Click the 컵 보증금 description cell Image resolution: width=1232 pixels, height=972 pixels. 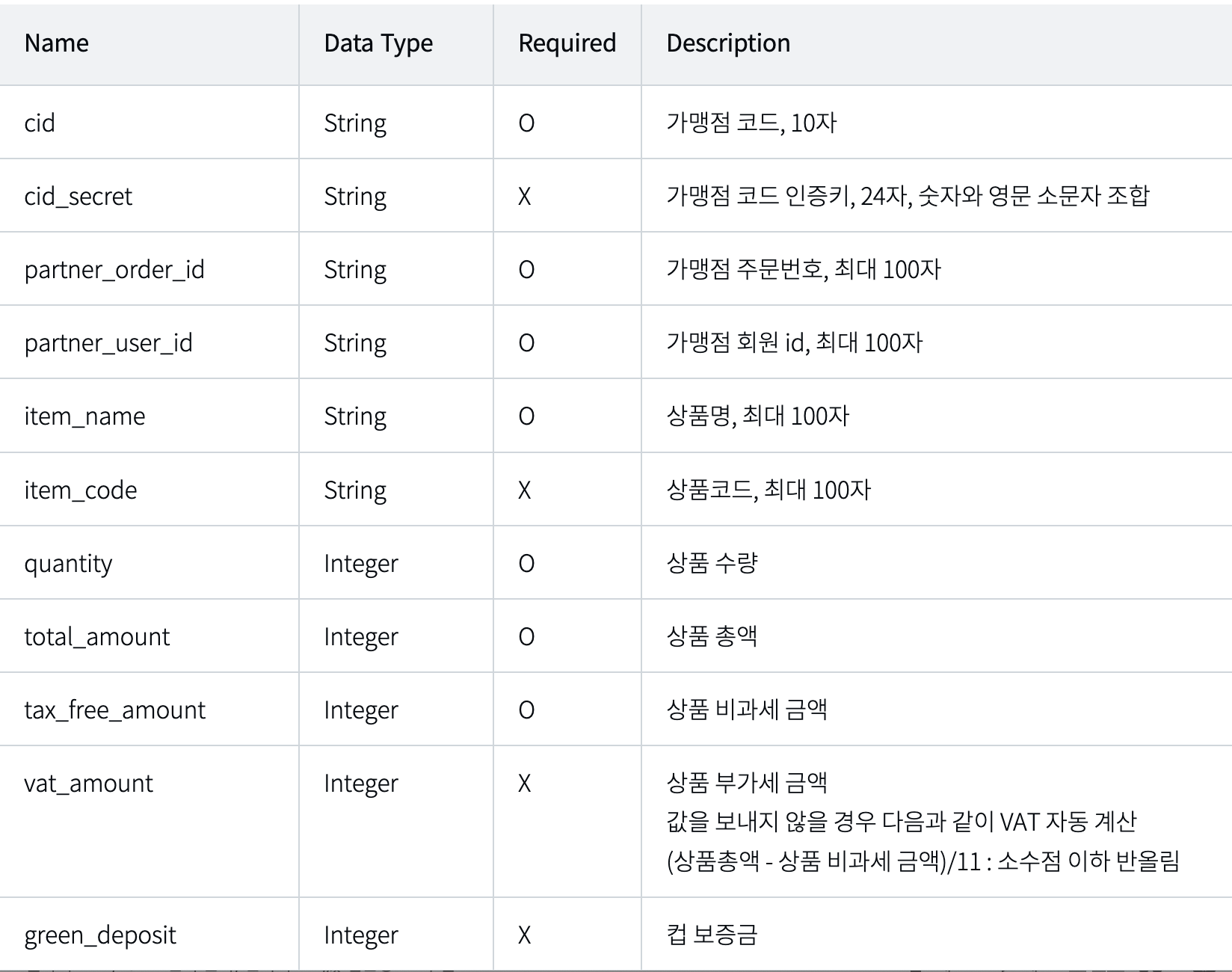712,935
